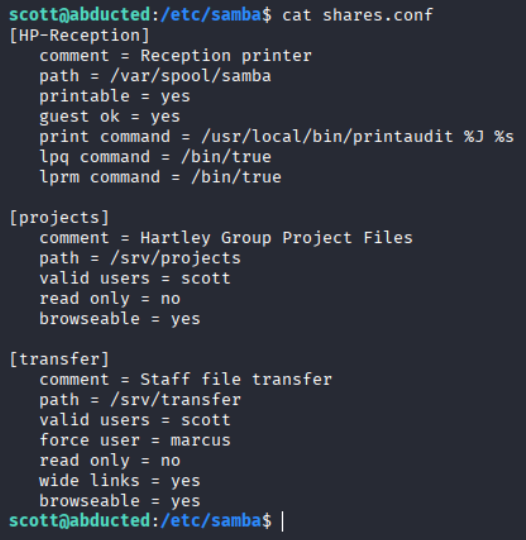Click the 'path = /srv/projects' line
The image size is (526, 540).
click(x=140, y=258)
